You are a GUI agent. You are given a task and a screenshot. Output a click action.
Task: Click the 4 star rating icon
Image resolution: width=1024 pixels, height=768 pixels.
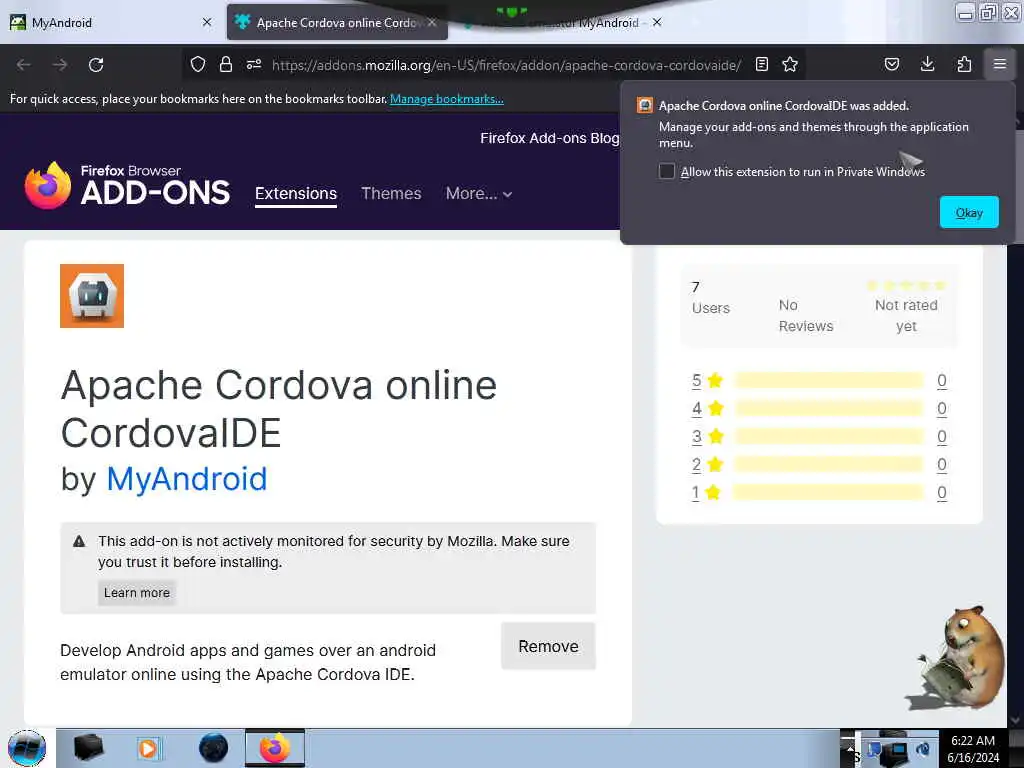pyautogui.click(x=716, y=408)
